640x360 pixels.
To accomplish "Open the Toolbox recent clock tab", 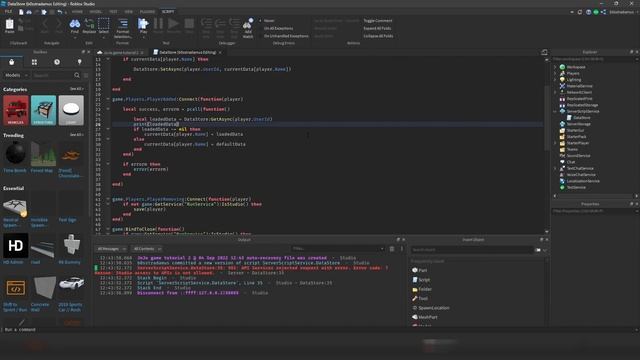I will click(57, 62).
